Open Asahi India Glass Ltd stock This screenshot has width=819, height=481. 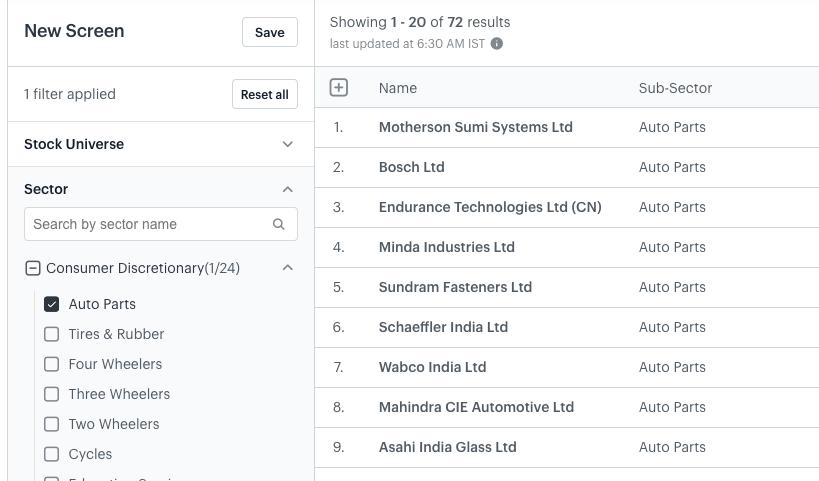click(x=448, y=447)
